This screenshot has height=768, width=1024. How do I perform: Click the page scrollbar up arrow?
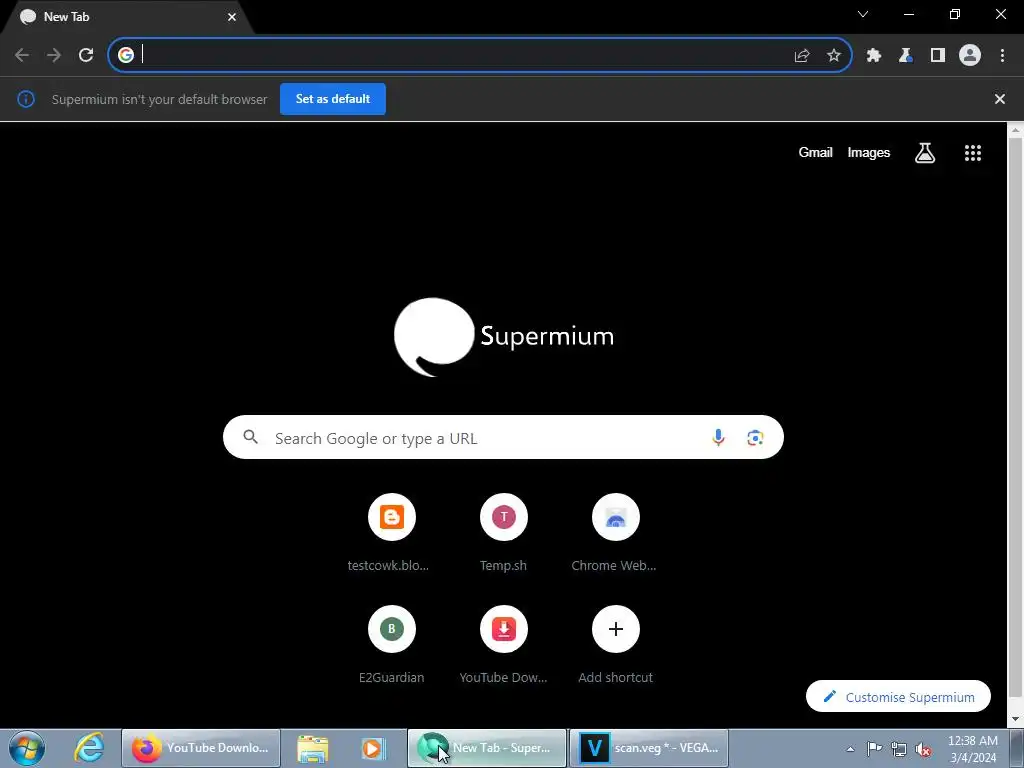click(1016, 130)
